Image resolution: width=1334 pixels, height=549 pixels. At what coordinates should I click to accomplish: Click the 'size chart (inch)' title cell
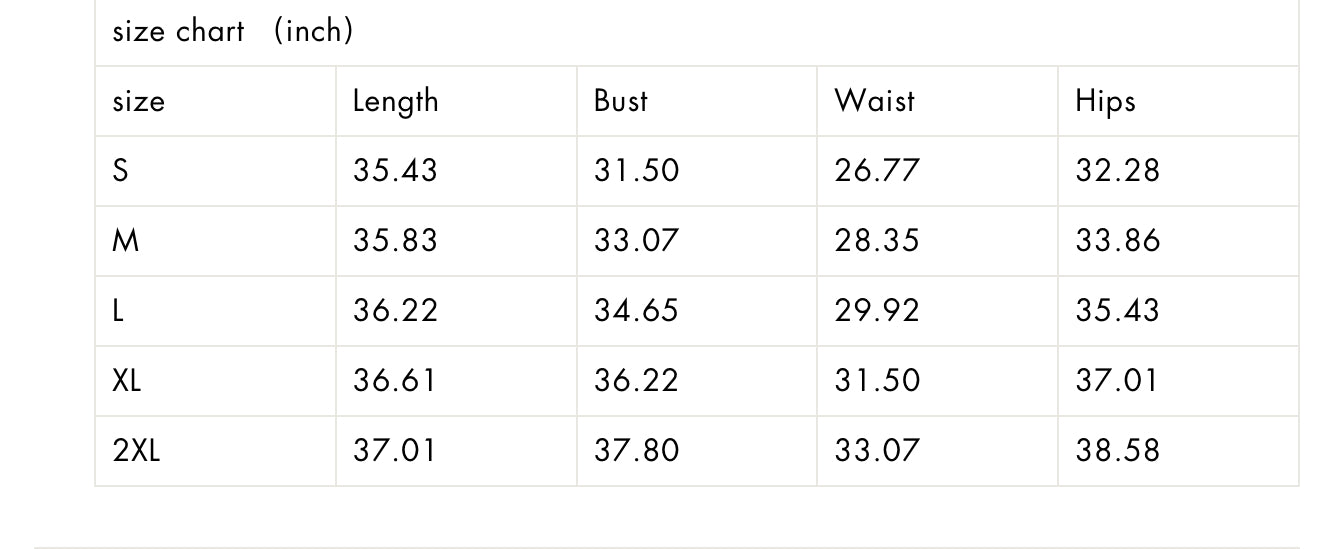pos(697,32)
